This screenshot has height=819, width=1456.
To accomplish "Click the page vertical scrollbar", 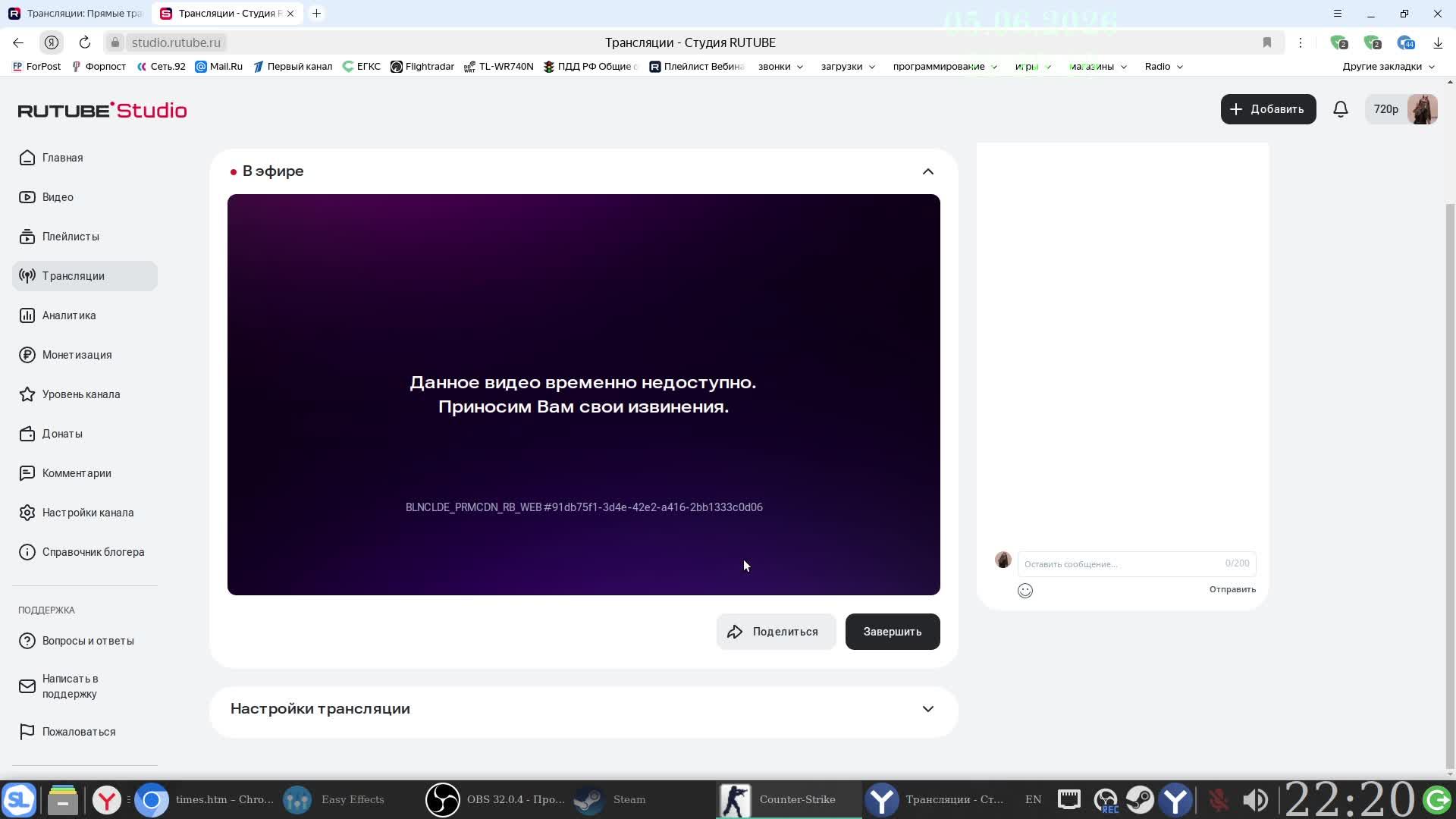I will (x=1450, y=485).
